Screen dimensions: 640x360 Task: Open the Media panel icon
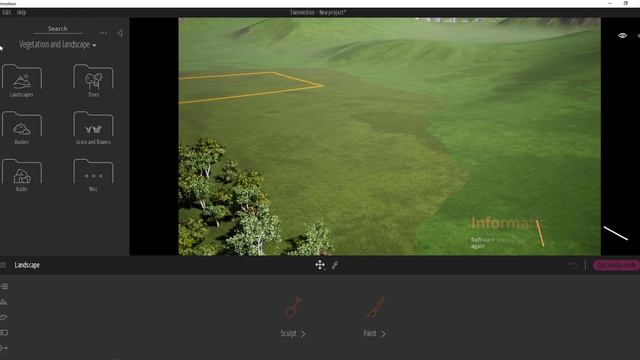[4, 333]
